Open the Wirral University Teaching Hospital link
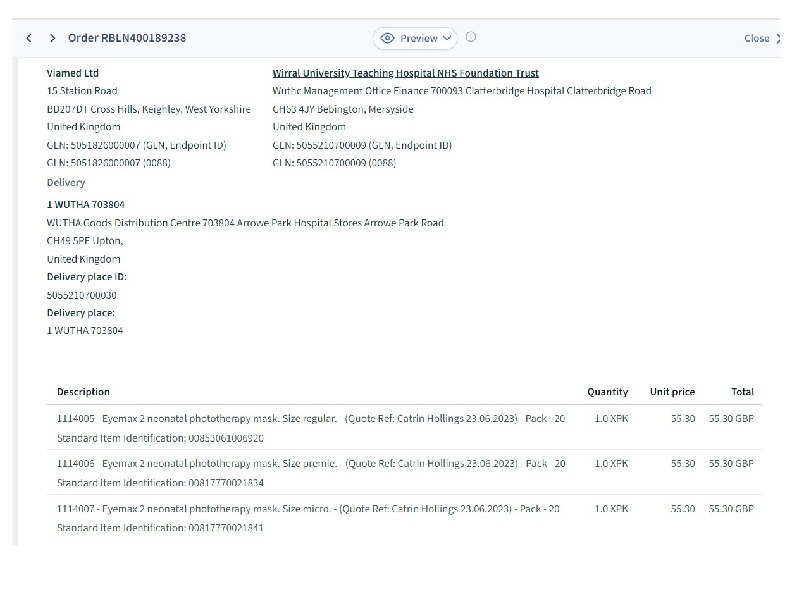 tap(405, 73)
